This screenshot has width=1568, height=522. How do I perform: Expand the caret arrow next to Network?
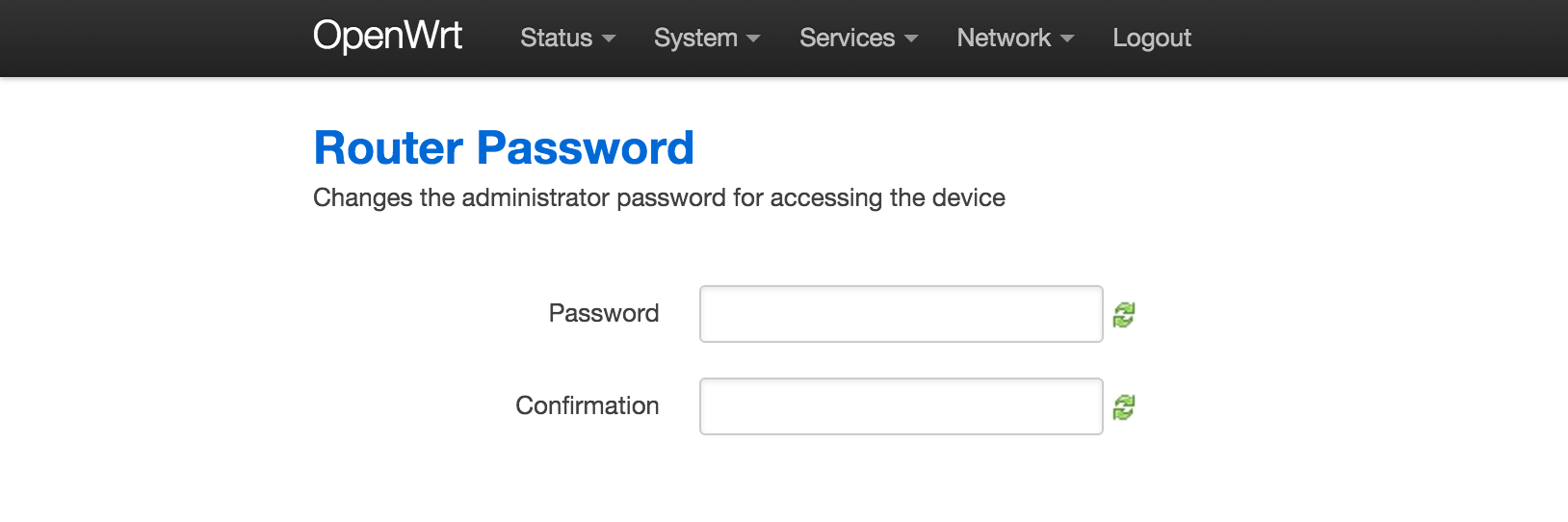pos(1067,39)
